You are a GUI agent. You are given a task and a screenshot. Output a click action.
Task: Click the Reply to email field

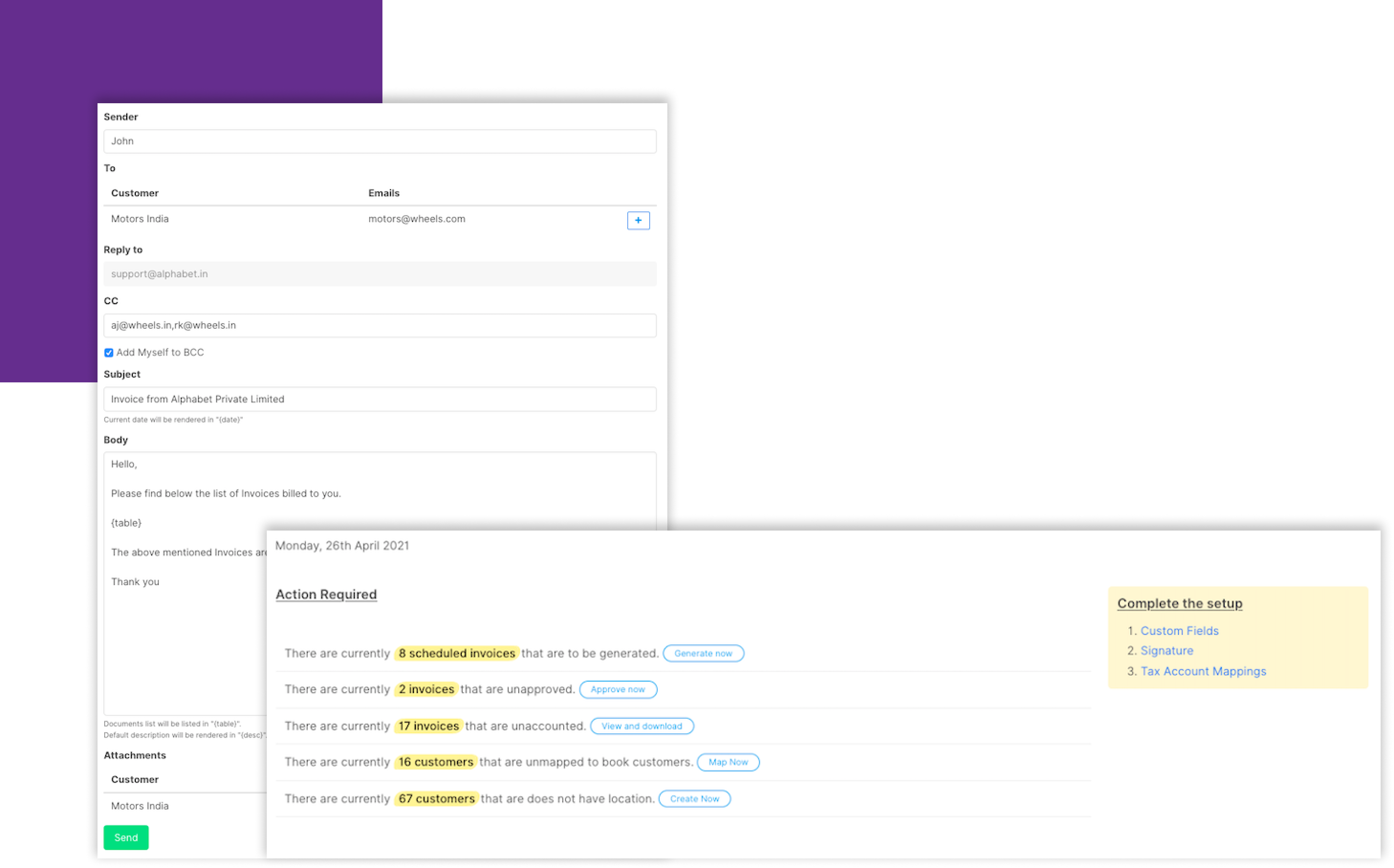[380, 274]
